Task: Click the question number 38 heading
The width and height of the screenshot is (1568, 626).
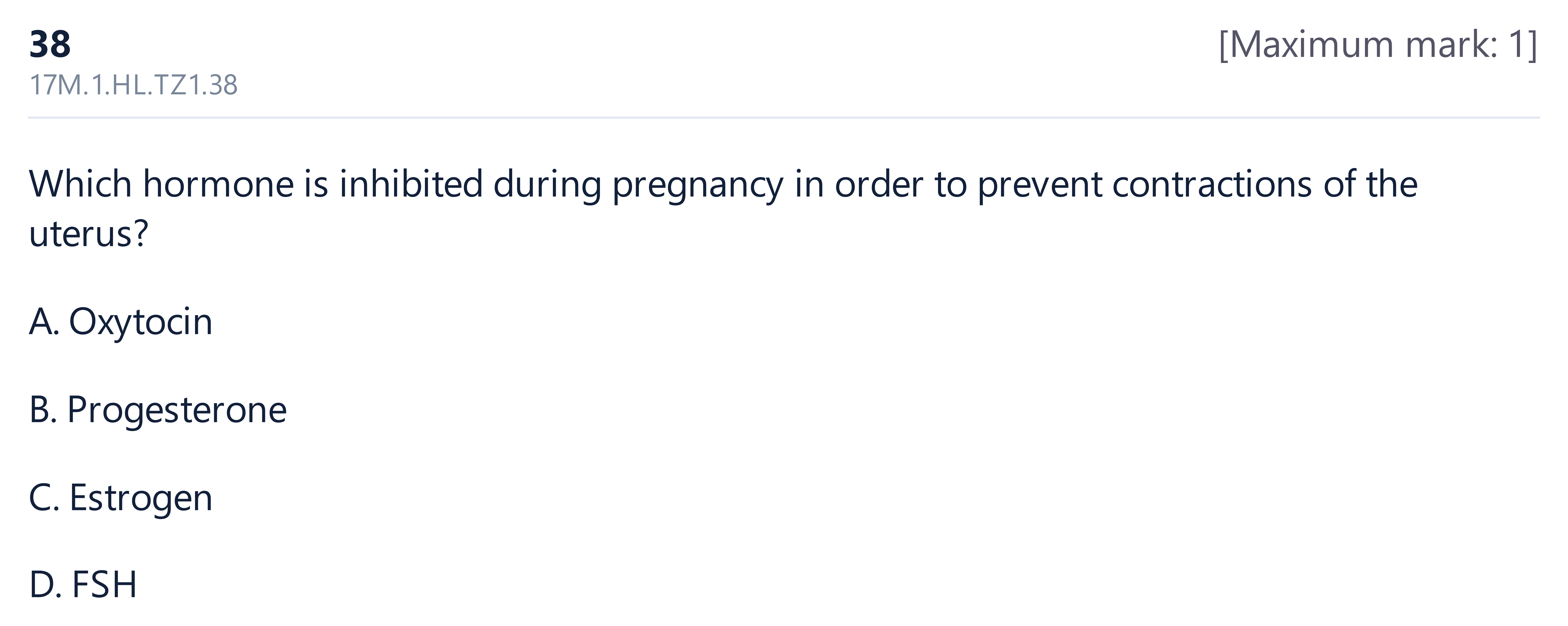Action: coord(50,45)
